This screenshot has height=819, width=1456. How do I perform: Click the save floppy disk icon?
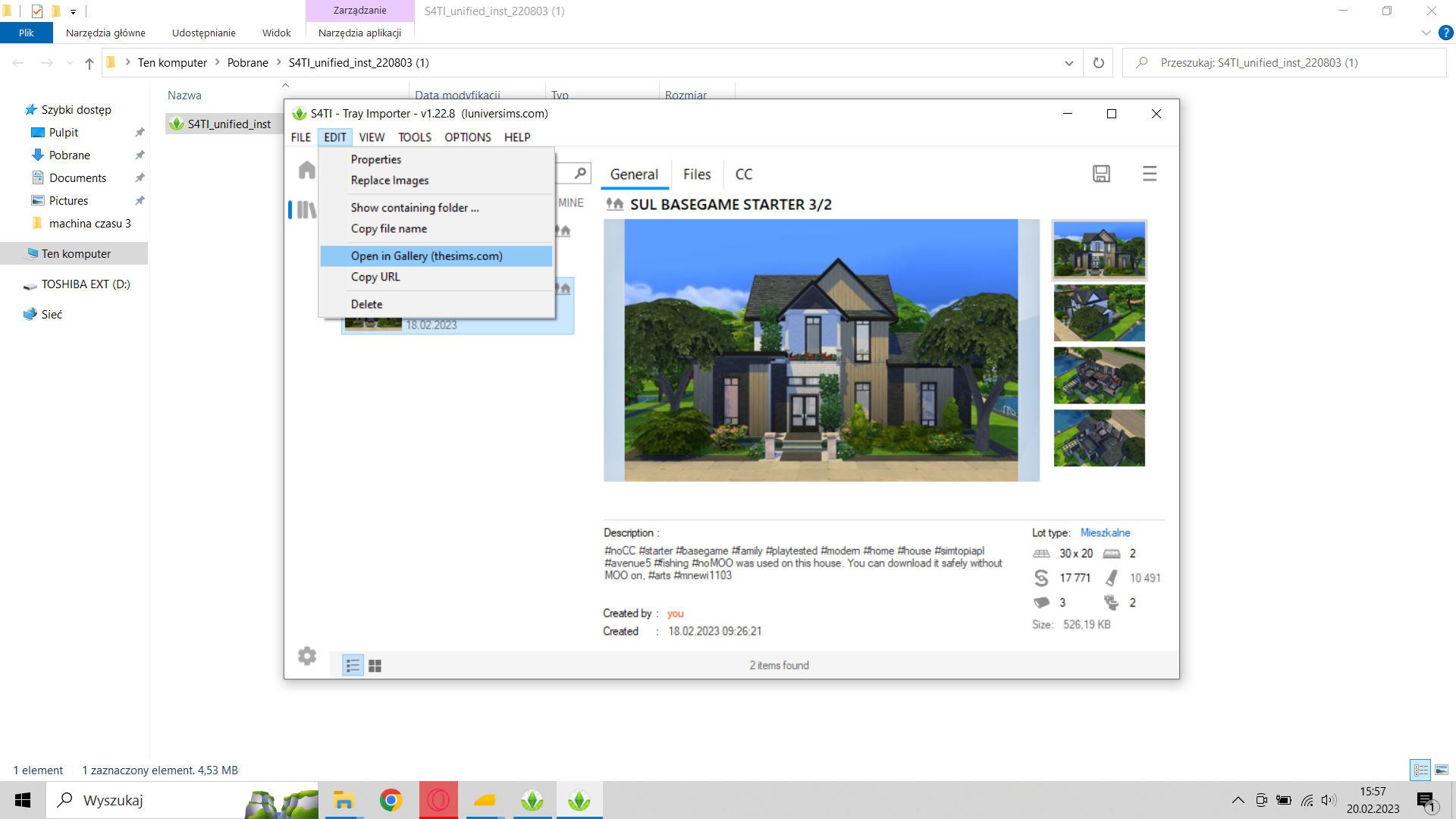click(x=1101, y=174)
